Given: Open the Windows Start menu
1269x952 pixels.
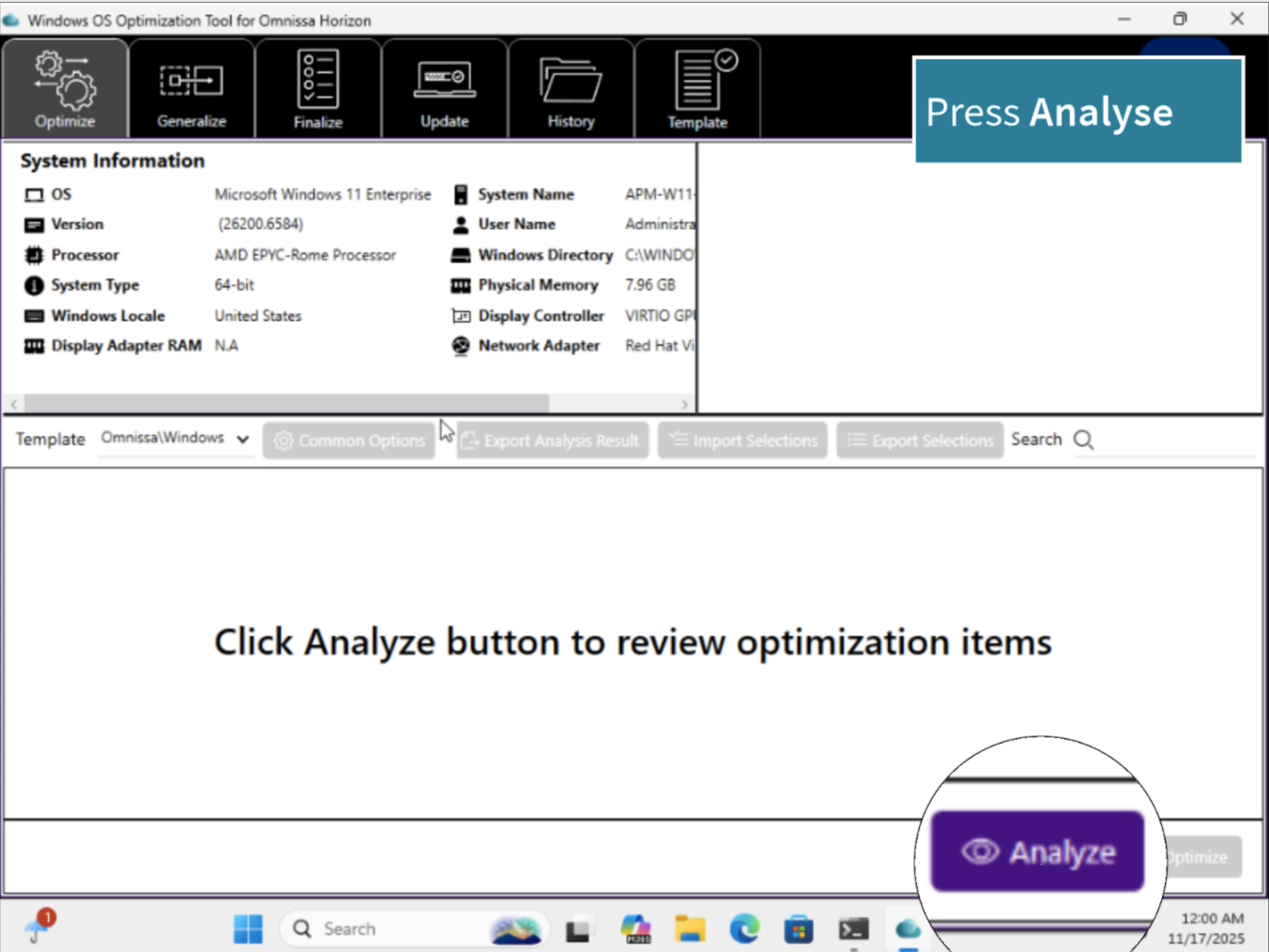Looking at the screenshot, I should (248, 928).
